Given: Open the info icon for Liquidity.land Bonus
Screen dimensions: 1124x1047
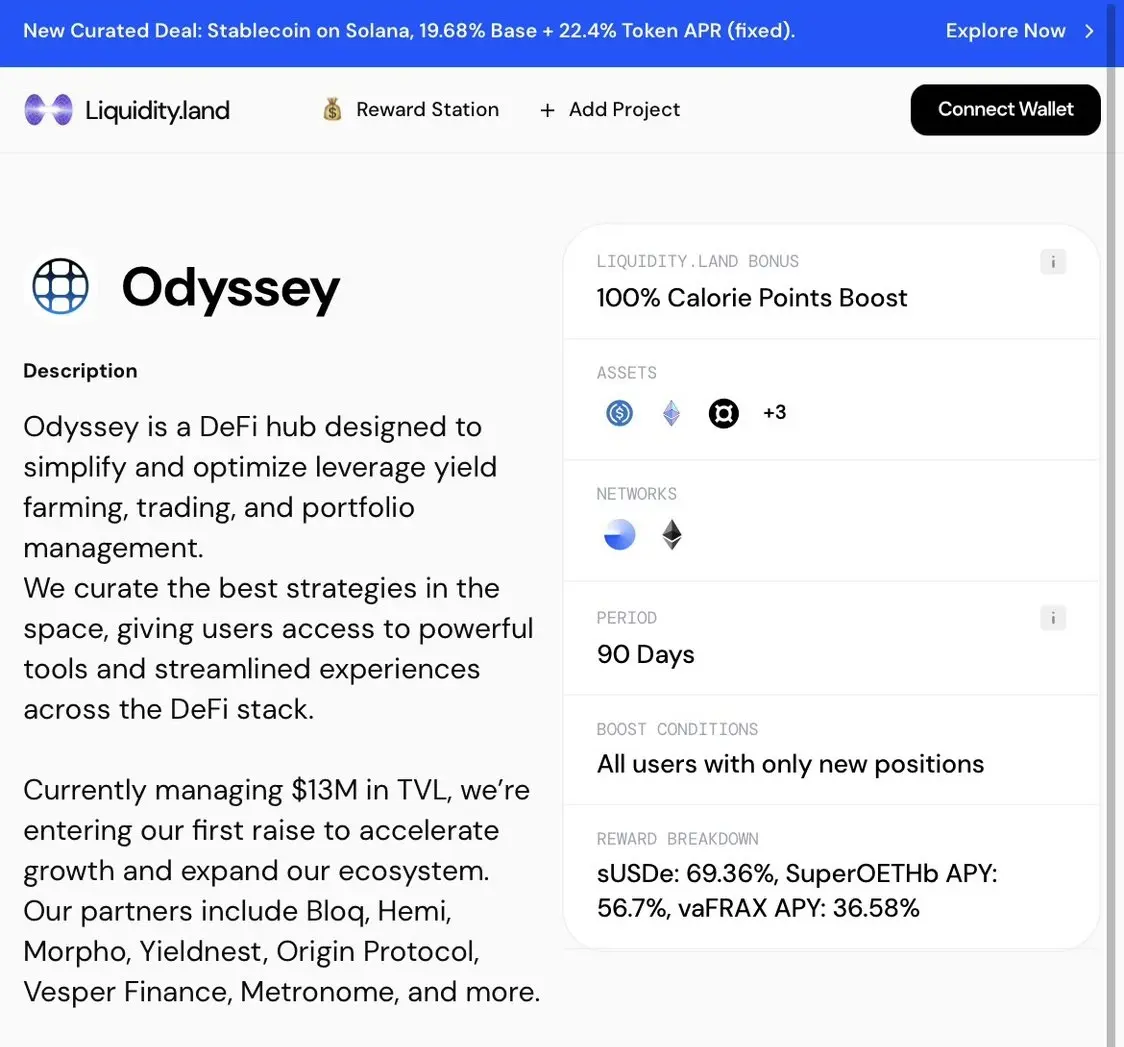Looking at the screenshot, I should (1052, 262).
